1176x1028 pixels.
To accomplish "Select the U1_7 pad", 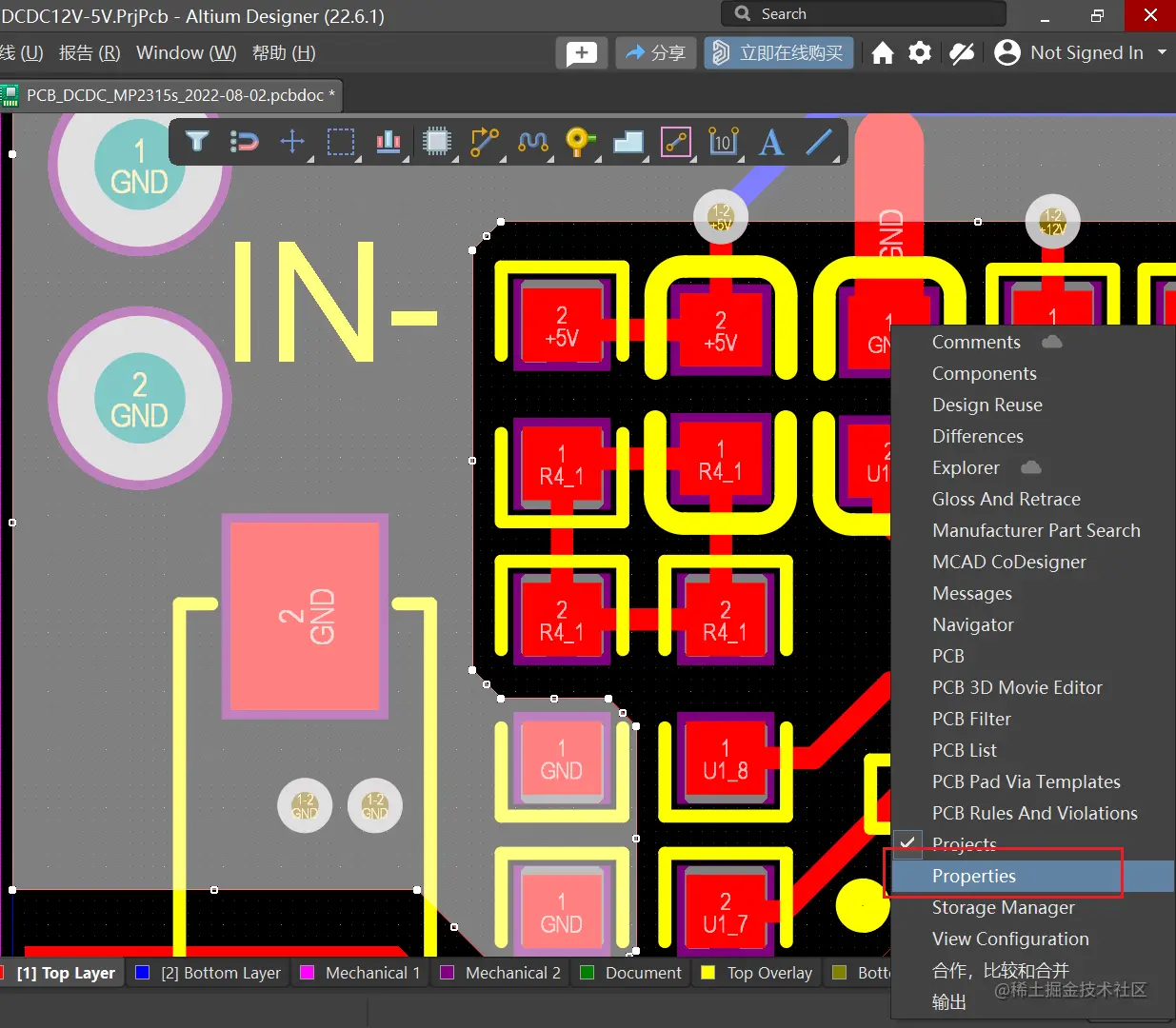I will [x=725, y=912].
